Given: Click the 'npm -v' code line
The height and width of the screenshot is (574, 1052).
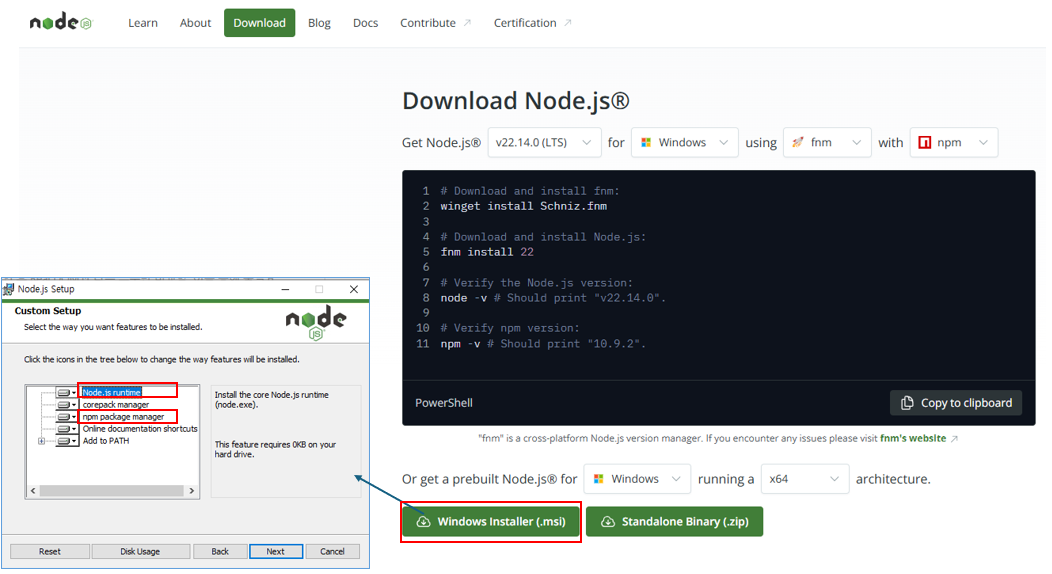Looking at the screenshot, I should click(543, 343).
